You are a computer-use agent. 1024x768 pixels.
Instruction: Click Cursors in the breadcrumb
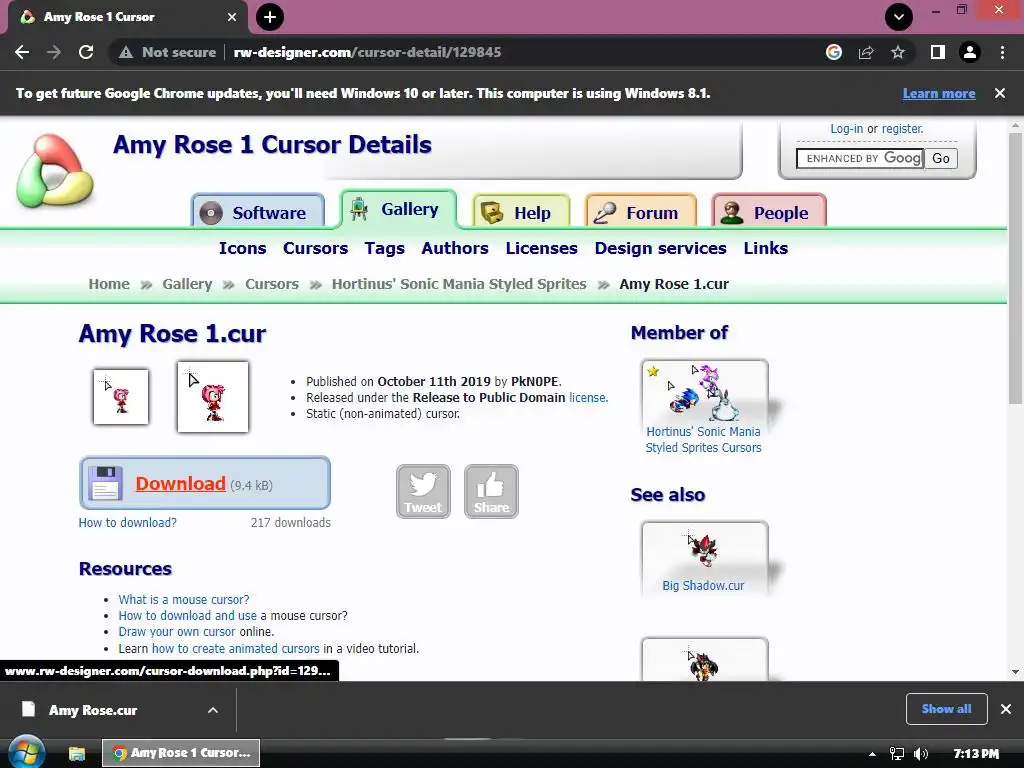coord(272,284)
